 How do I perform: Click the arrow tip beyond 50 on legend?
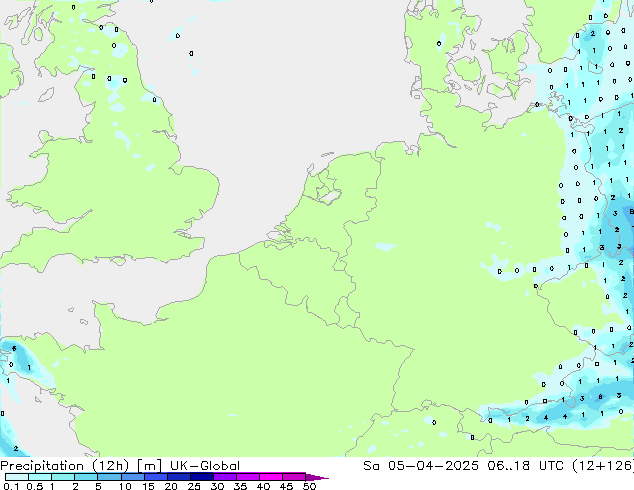(317, 477)
